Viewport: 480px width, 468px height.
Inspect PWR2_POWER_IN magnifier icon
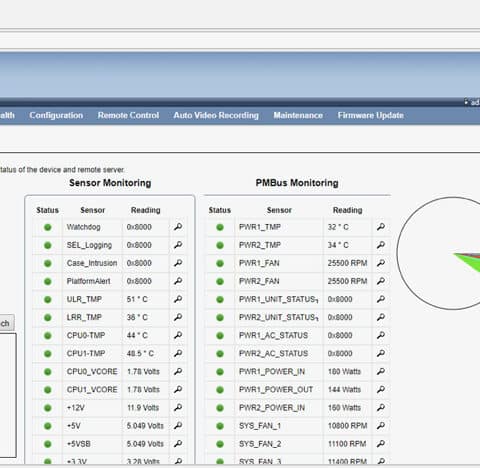(x=381, y=407)
